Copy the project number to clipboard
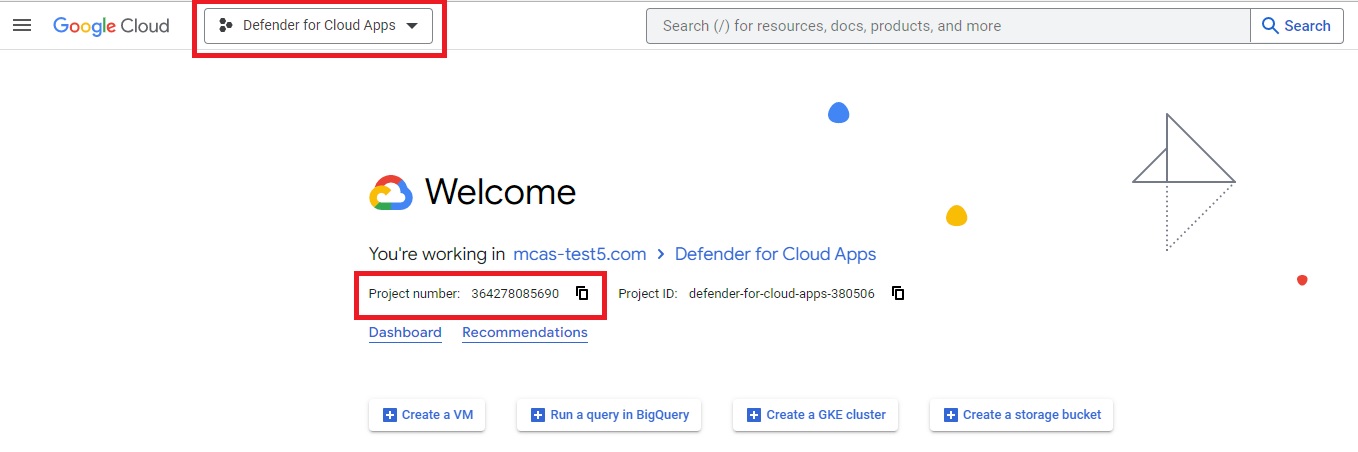Screen dimensions: 1358x452 pos(582,293)
